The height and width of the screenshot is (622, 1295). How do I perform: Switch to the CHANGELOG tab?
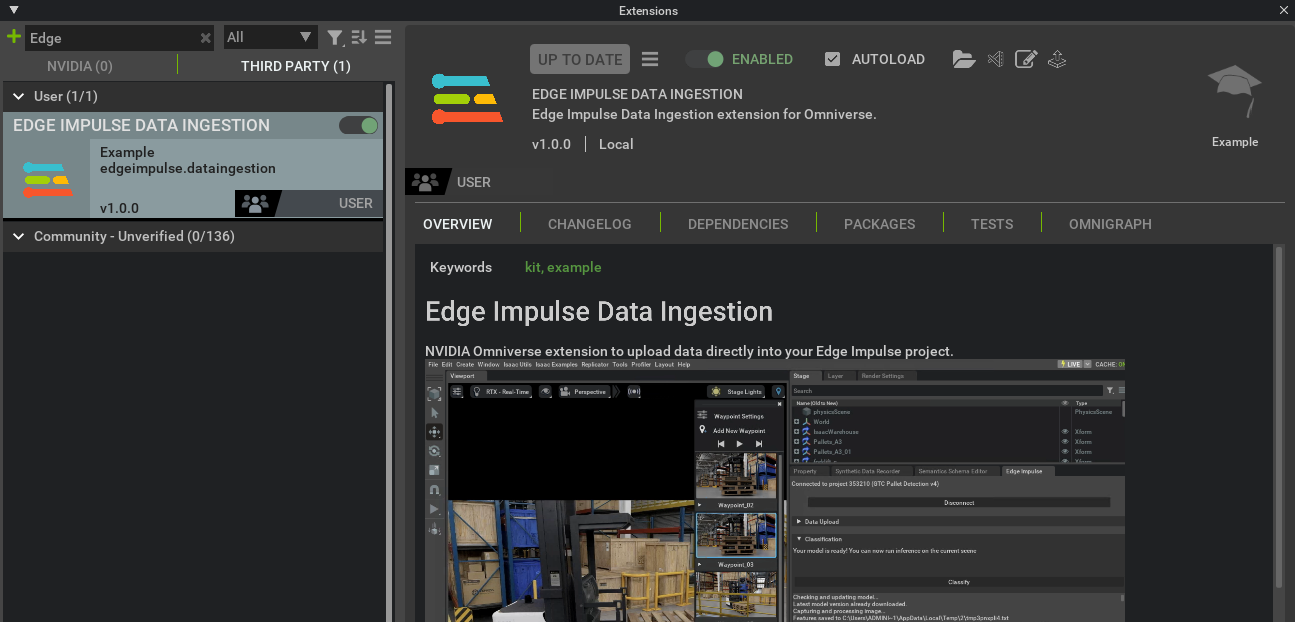coord(589,224)
